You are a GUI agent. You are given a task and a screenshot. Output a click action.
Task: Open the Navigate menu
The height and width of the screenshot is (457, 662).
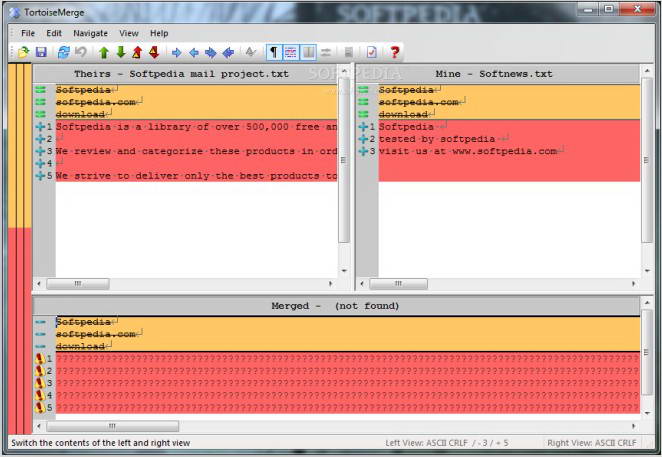(x=90, y=33)
